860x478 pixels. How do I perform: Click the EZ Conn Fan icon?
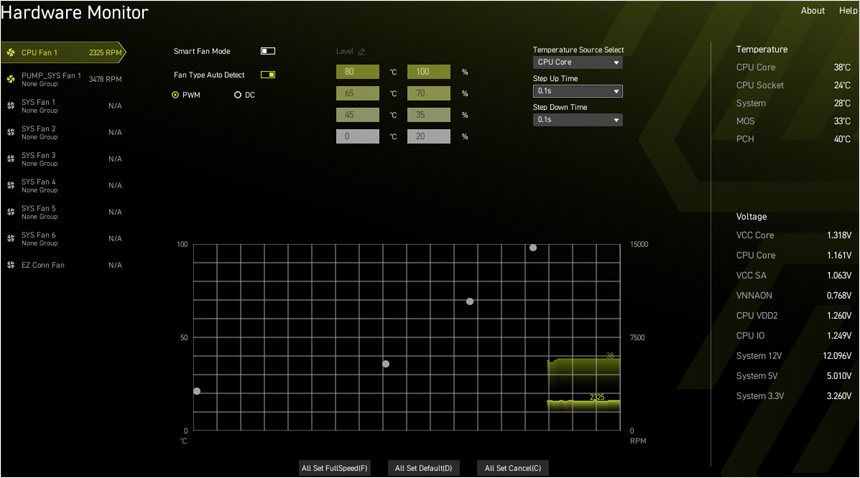(x=11, y=265)
